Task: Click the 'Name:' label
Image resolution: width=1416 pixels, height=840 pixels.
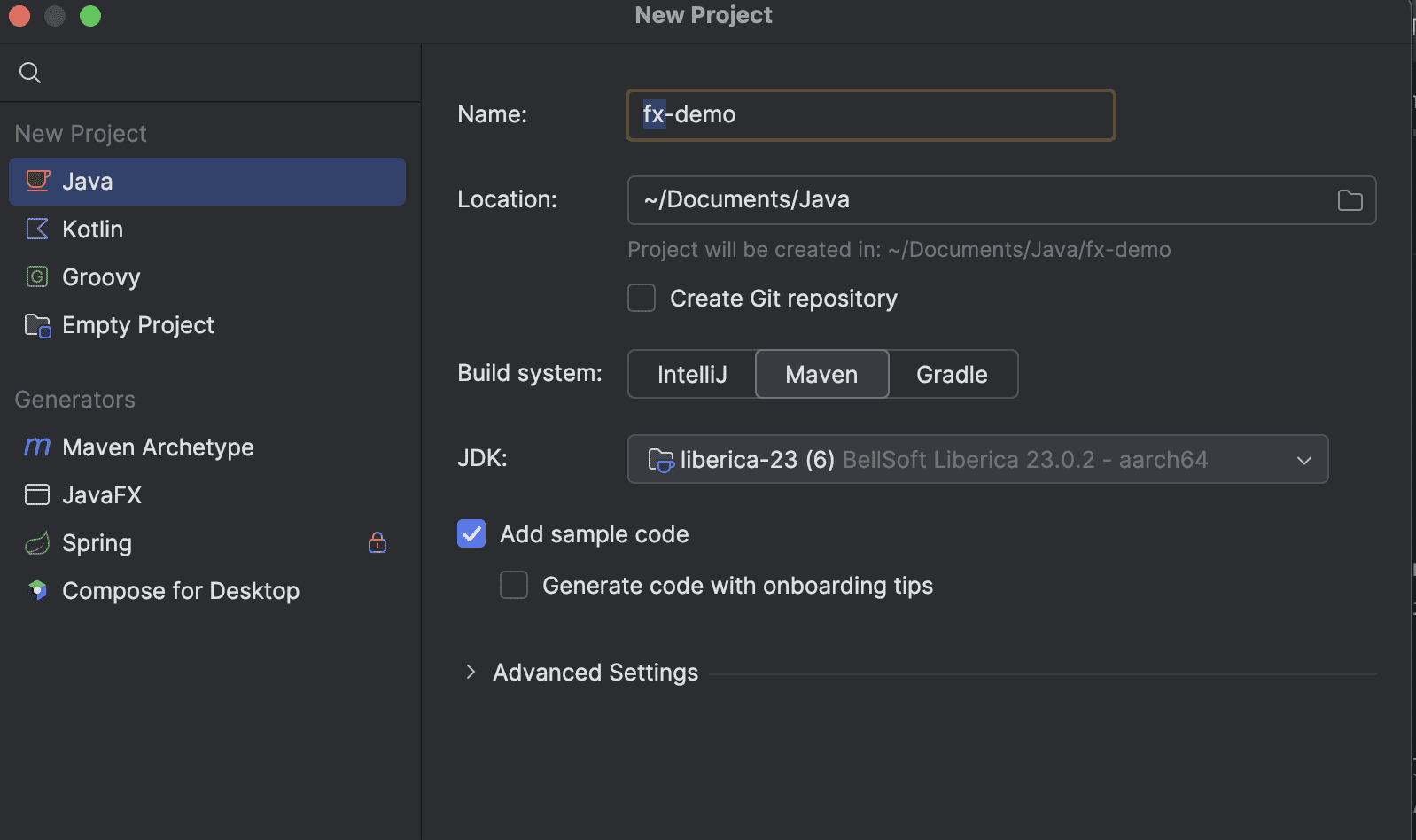Action: pos(493,114)
